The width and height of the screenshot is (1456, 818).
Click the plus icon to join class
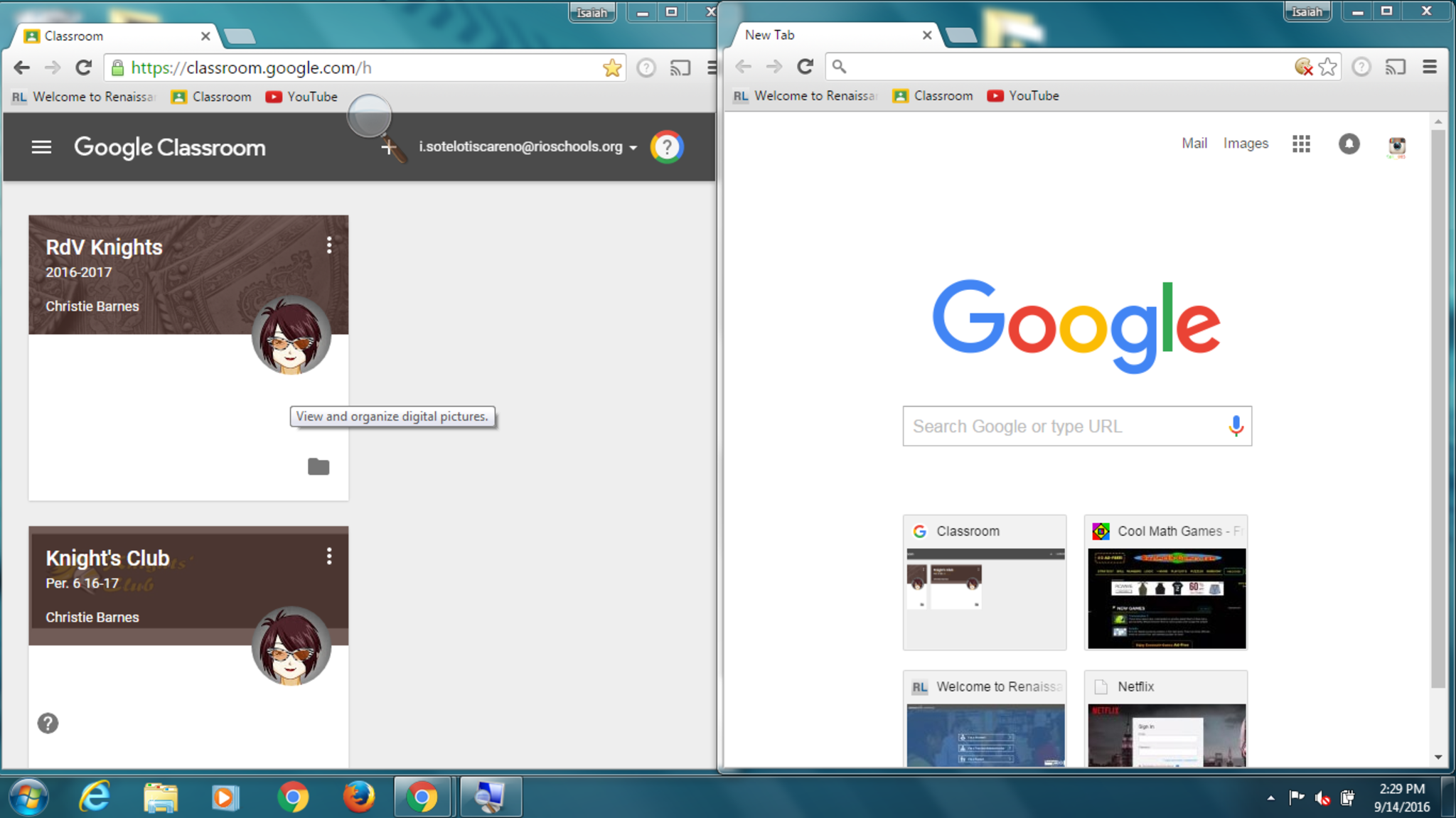coord(388,148)
